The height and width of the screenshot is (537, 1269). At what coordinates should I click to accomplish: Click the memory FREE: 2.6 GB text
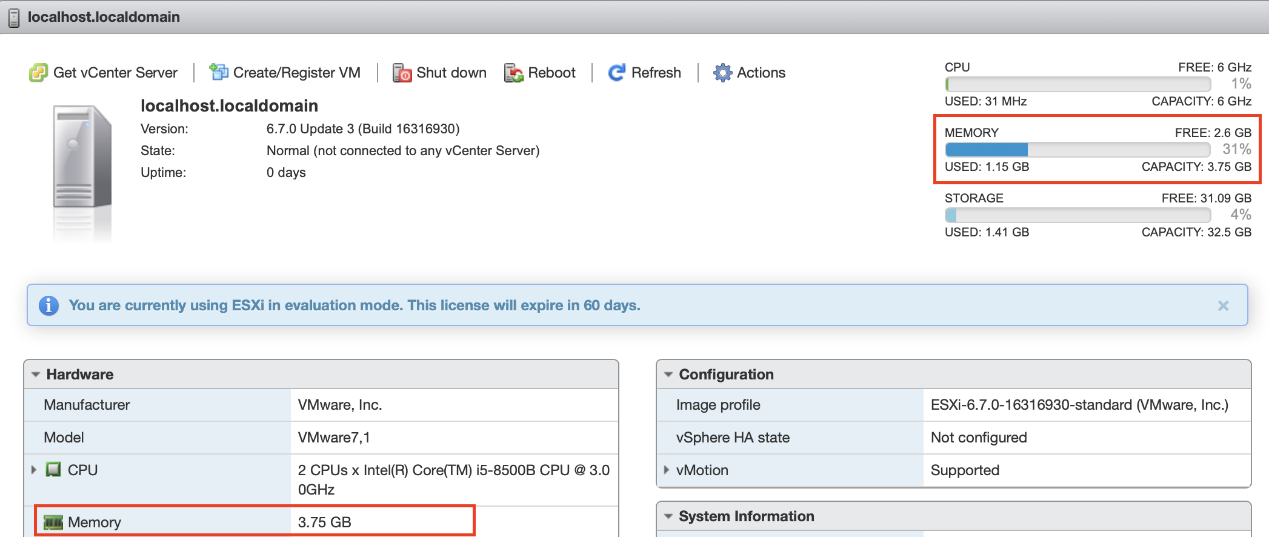pyautogui.click(x=1213, y=133)
